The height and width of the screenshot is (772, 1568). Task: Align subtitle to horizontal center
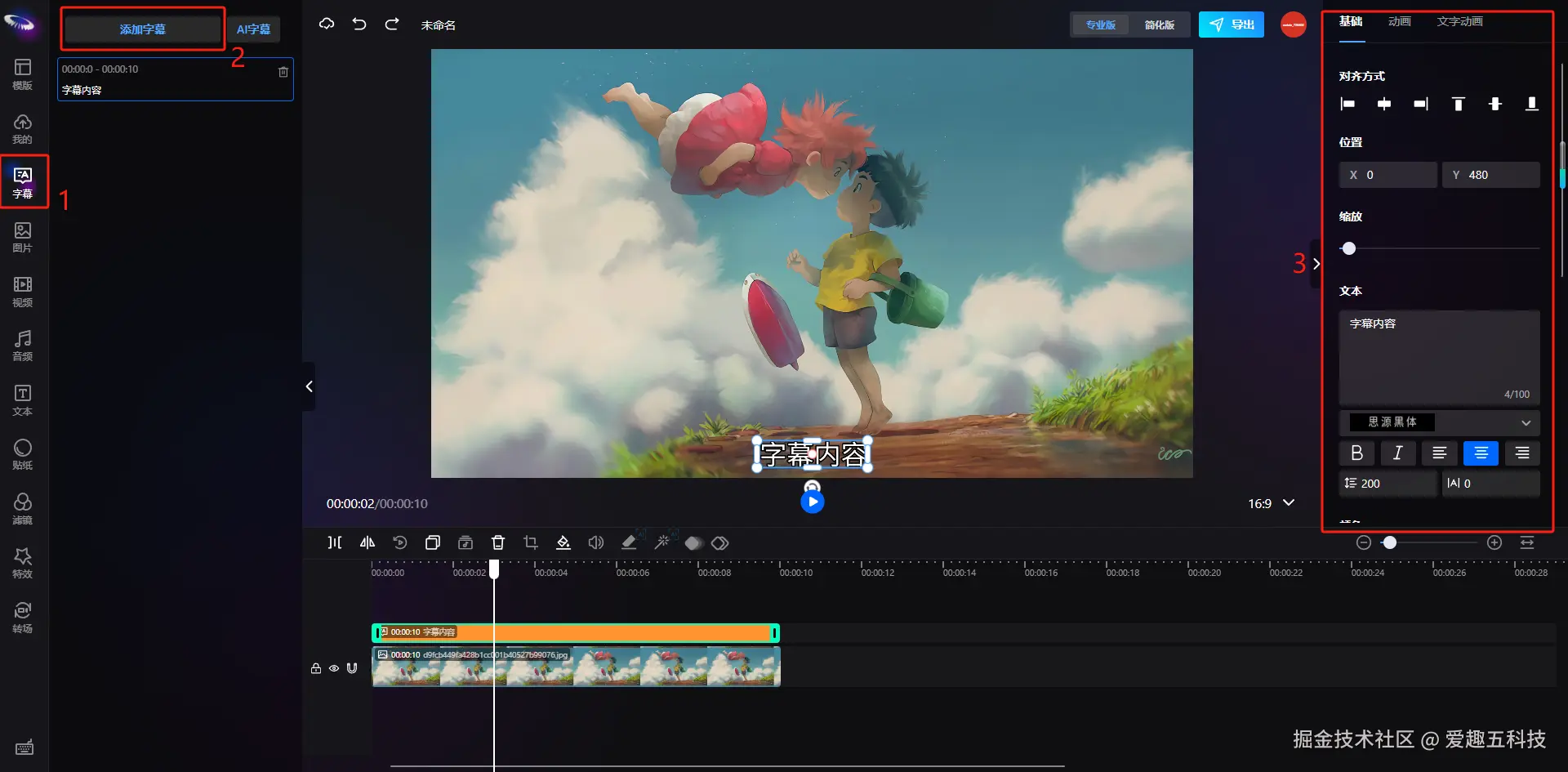pyautogui.click(x=1384, y=104)
